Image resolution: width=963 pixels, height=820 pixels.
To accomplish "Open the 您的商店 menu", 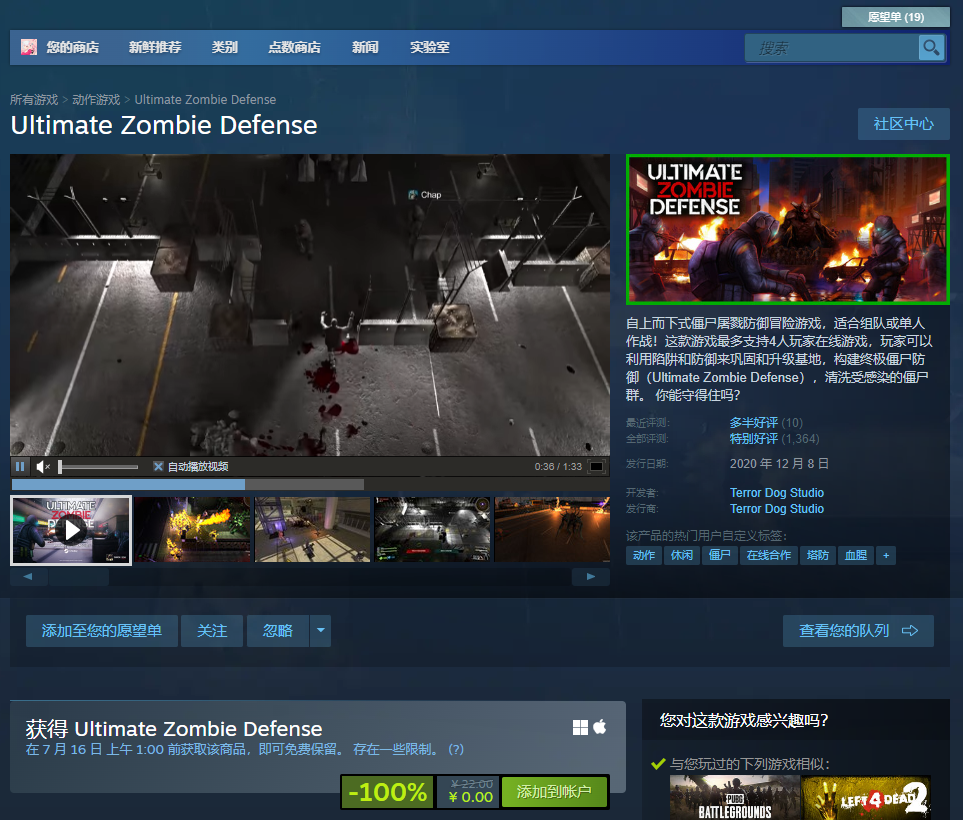I will coord(72,47).
